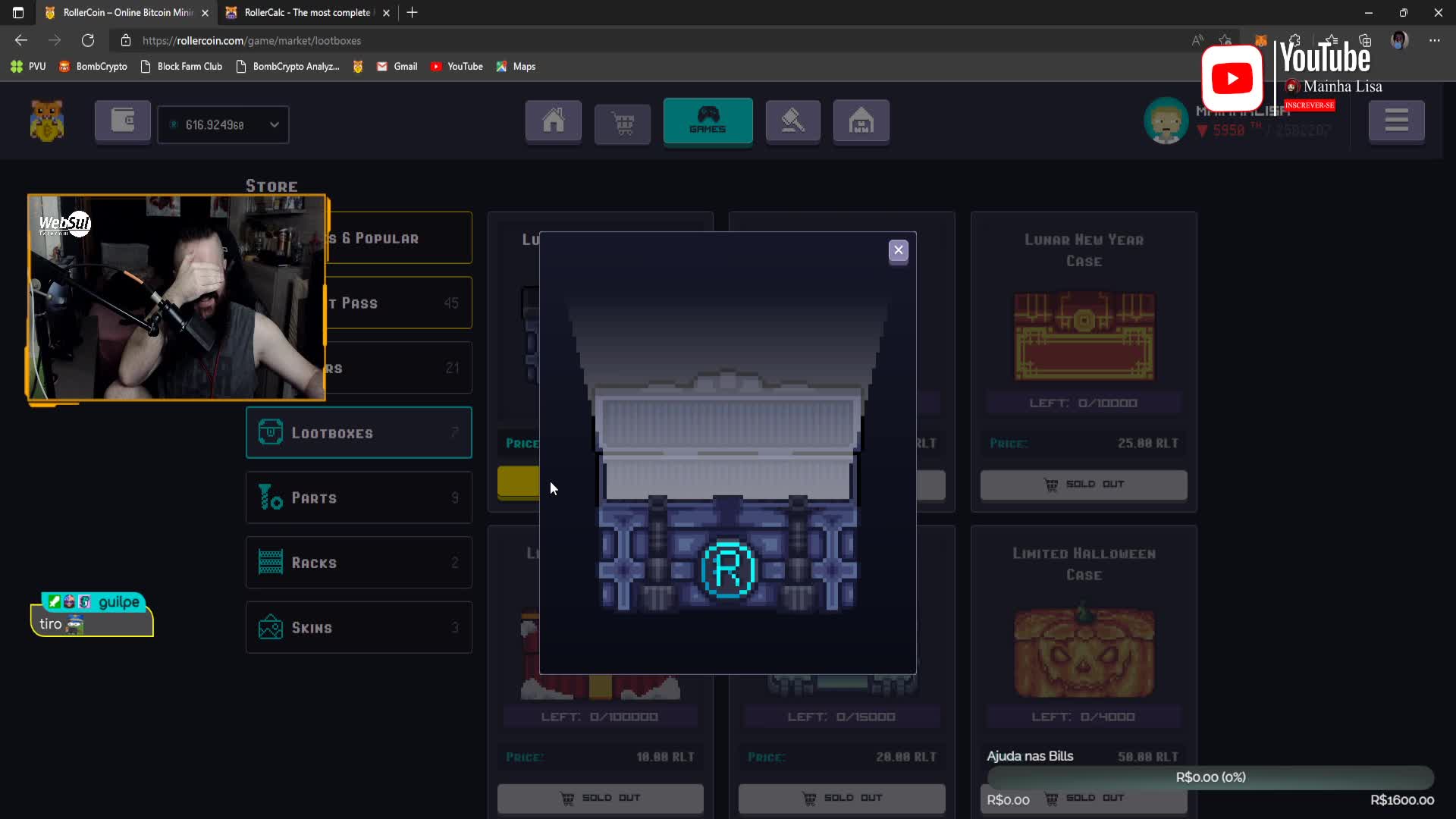This screenshot has height=819, width=1456.
Task: Open the Gmail bookmark
Action: 397,67
